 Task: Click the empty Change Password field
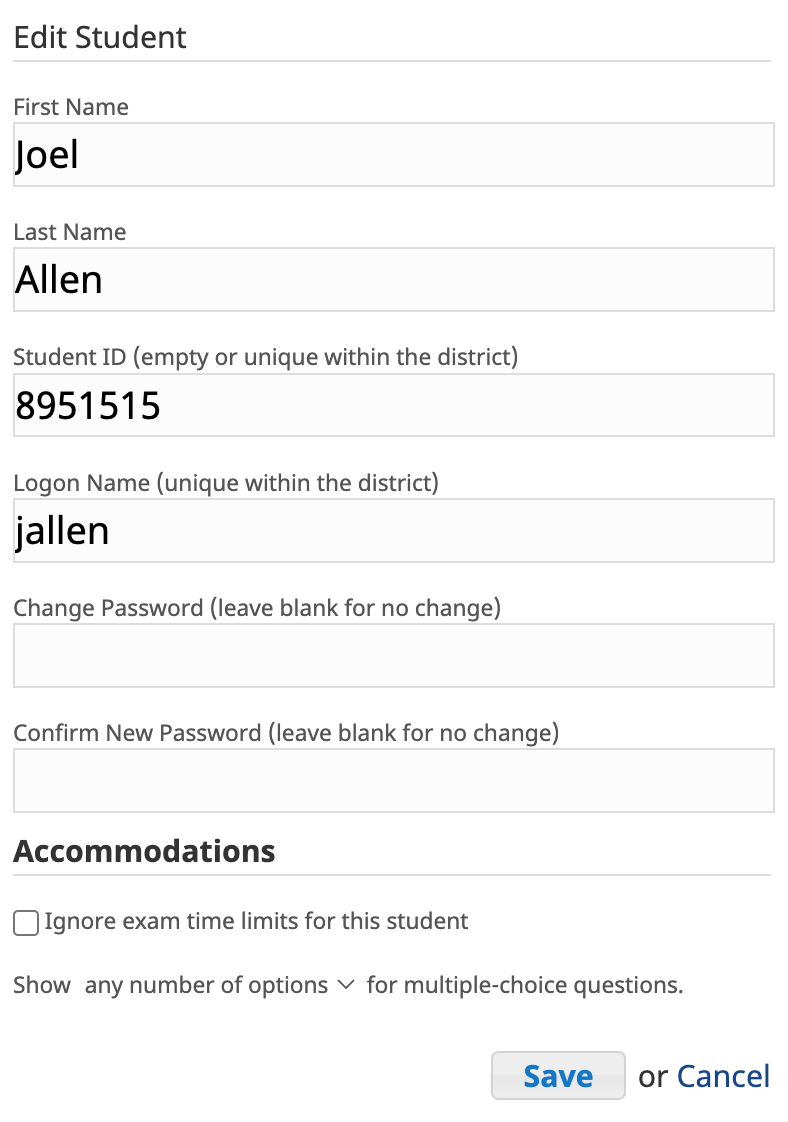(394, 655)
